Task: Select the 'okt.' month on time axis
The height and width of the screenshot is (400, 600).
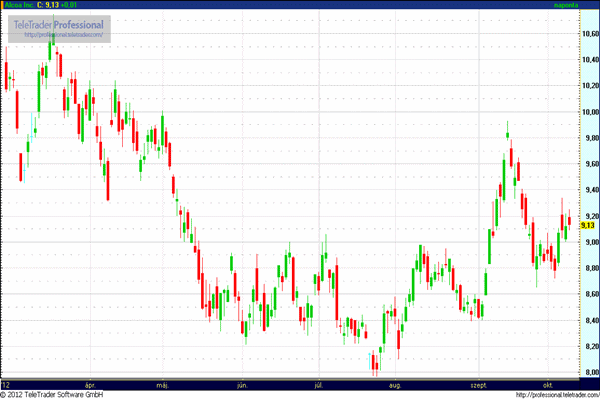Action: tap(548, 384)
